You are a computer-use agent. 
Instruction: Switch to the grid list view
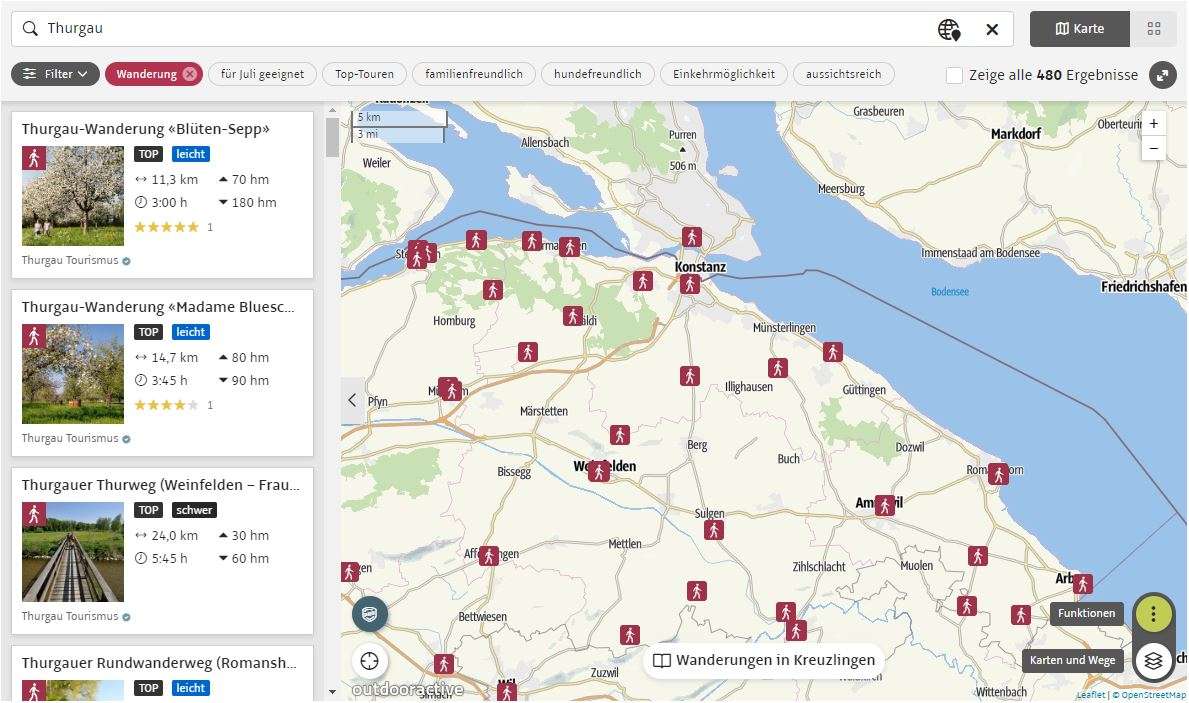point(1153,29)
